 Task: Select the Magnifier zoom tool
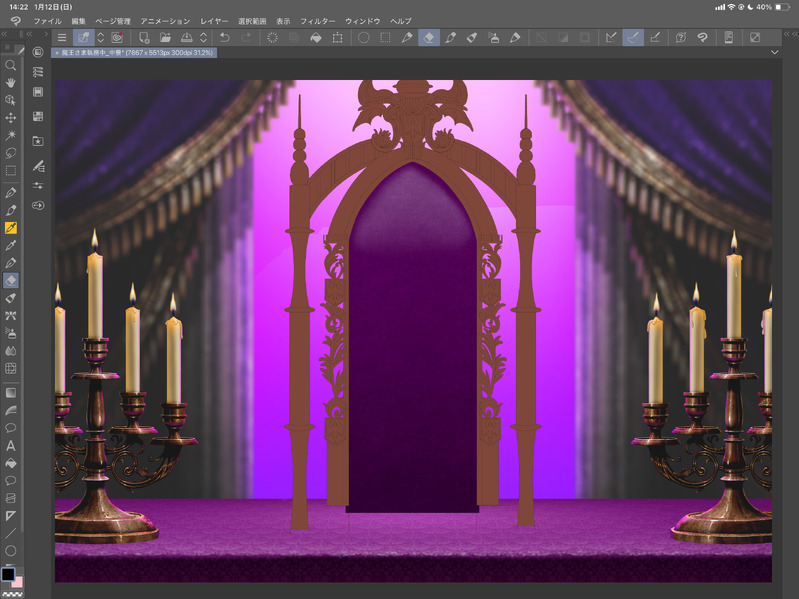11,65
